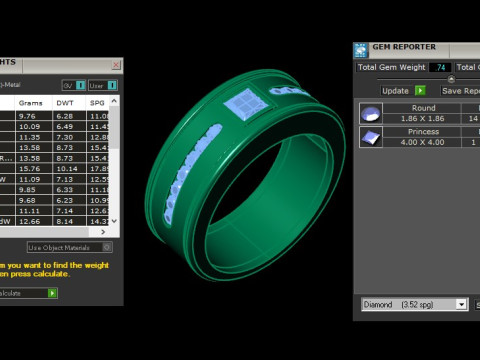480x360 pixels.
Task: Select the Princess gem thumbnail
Action: (371, 137)
